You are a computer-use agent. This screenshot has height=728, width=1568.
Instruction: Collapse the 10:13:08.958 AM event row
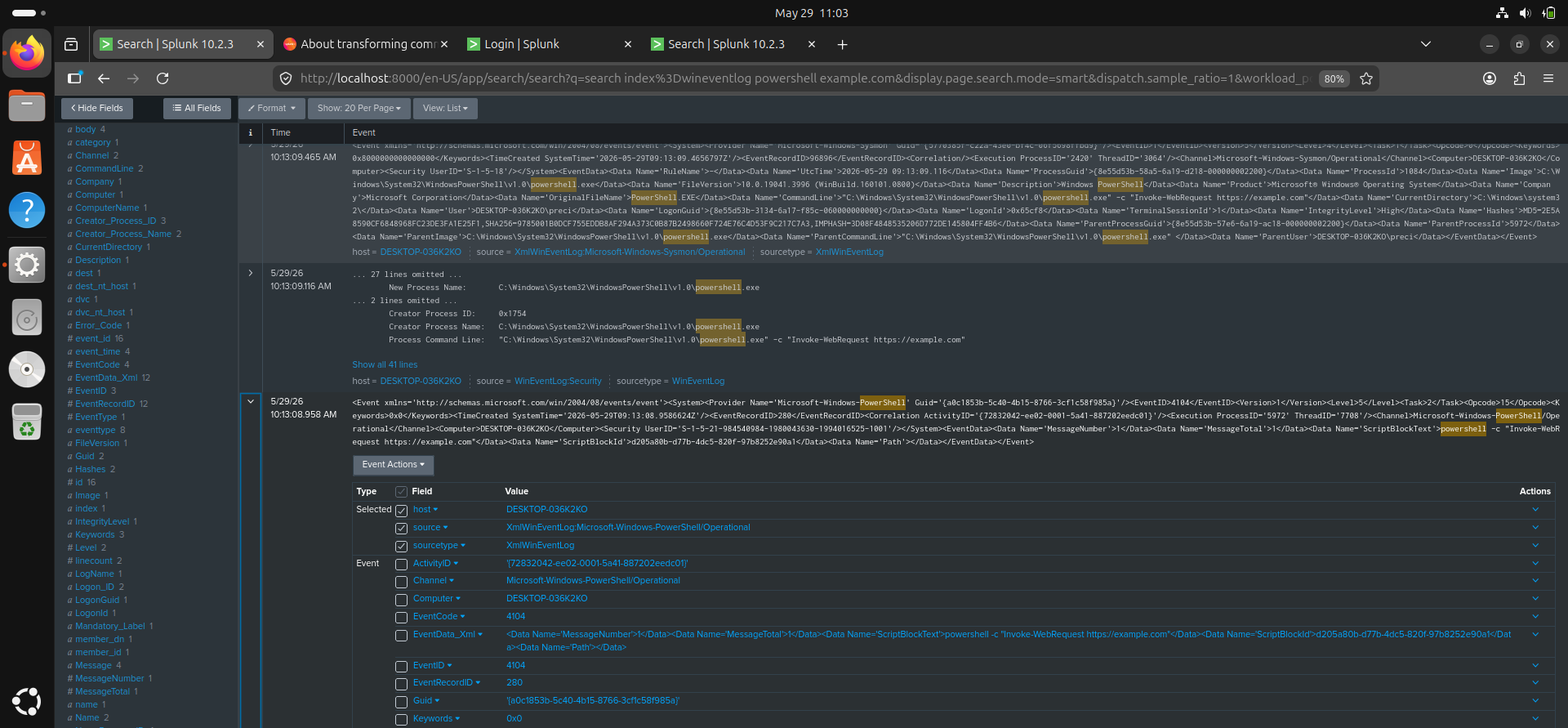[x=251, y=401]
